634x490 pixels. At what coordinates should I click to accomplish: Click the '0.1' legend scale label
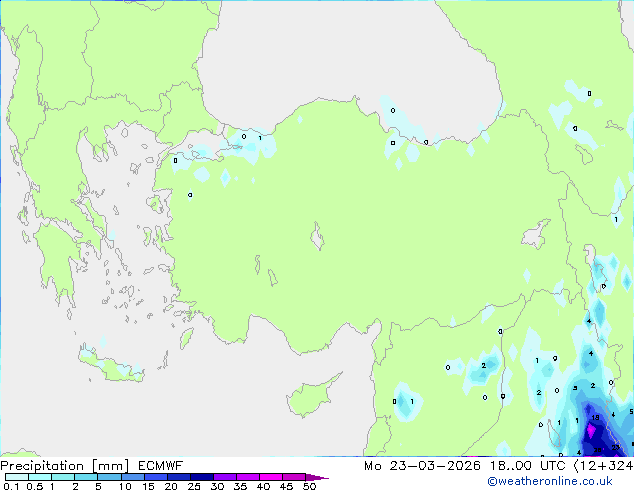(11, 486)
